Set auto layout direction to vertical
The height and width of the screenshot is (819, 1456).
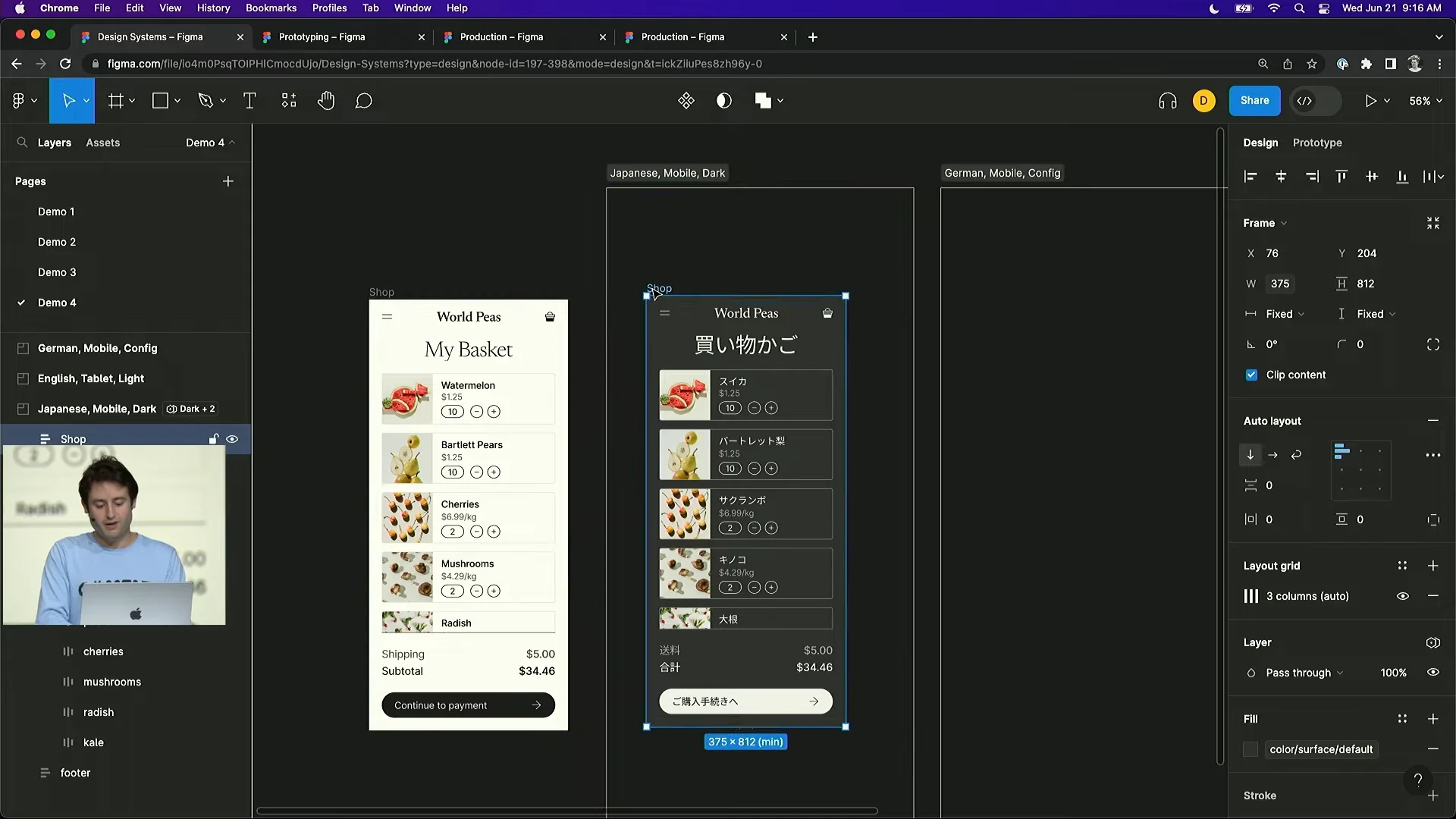[1250, 455]
